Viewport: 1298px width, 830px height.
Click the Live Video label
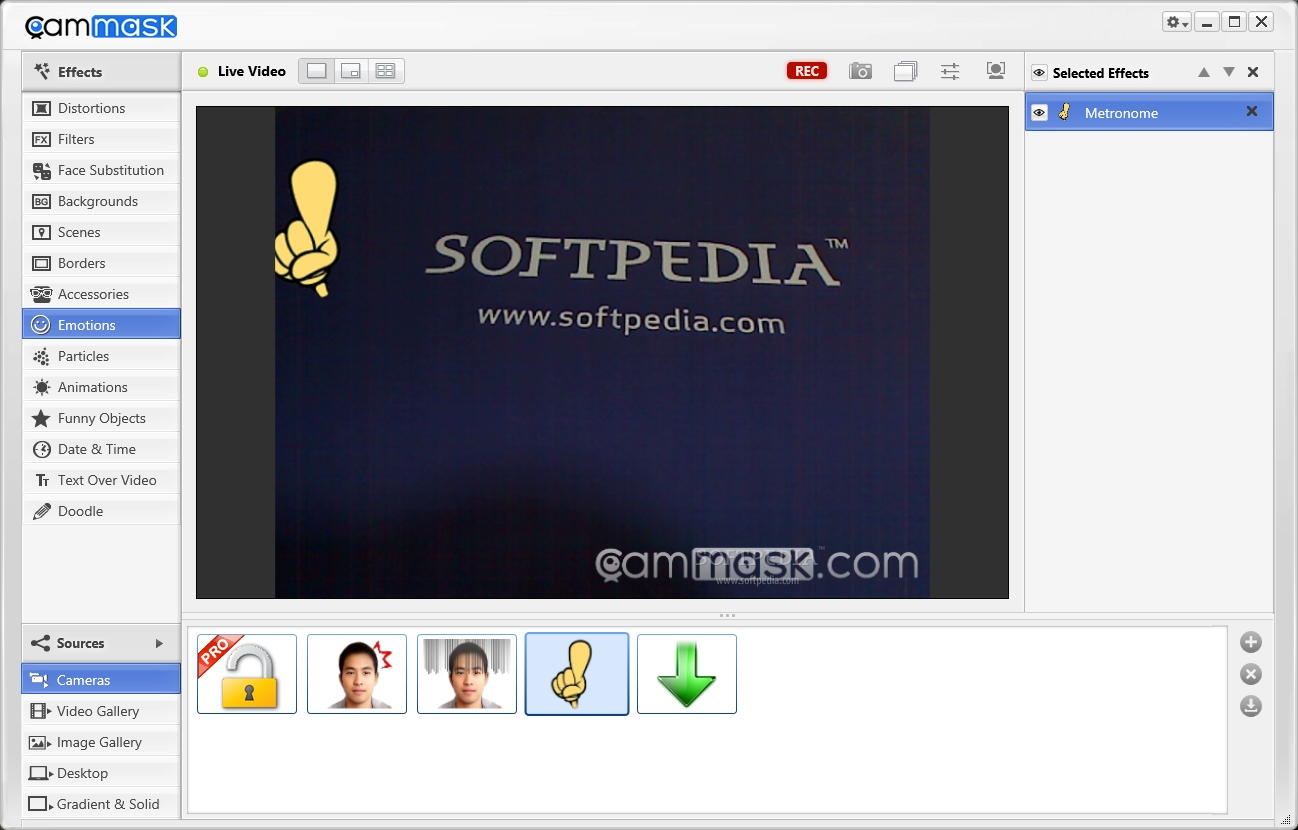(x=251, y=71)
